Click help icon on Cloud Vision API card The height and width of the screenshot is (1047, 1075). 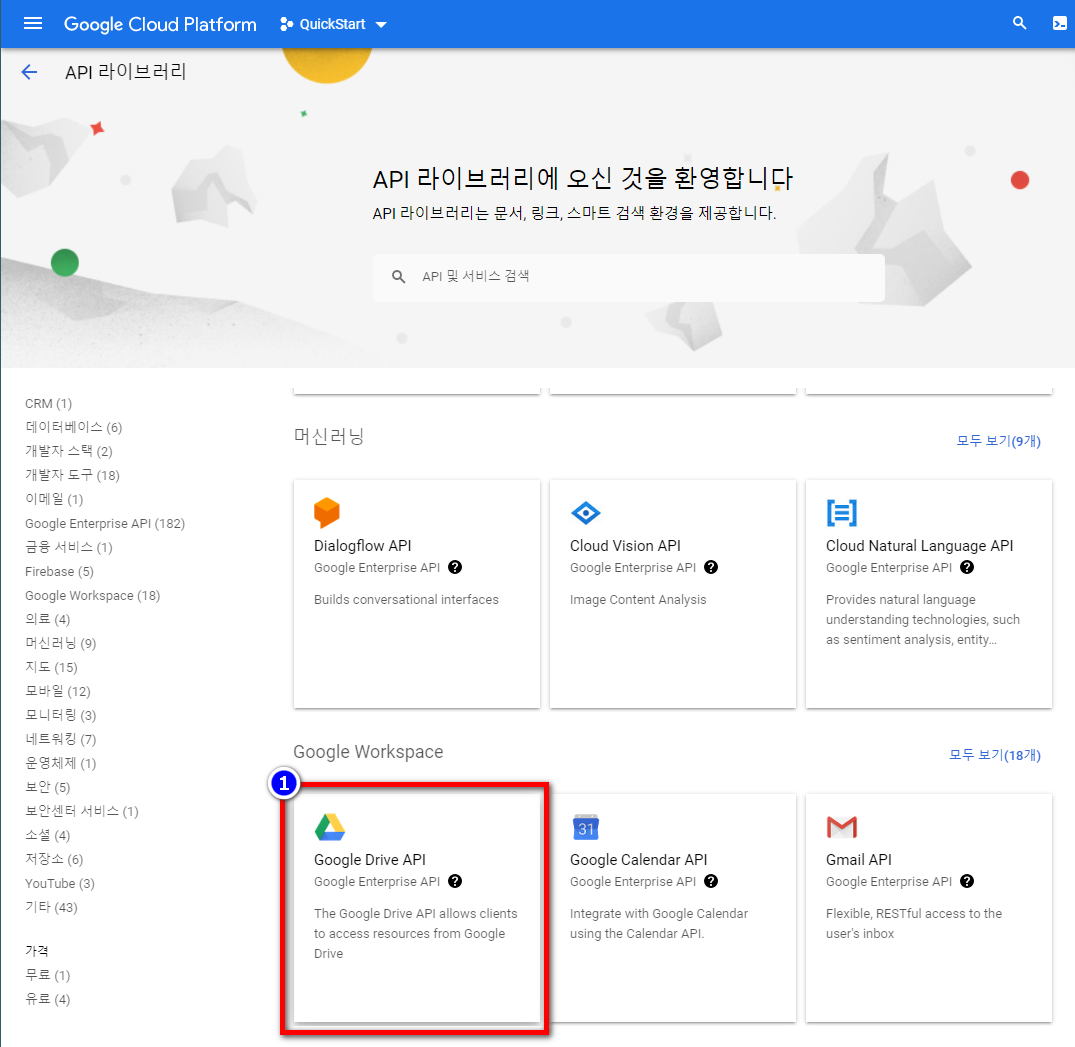click(x=711, y=567)
